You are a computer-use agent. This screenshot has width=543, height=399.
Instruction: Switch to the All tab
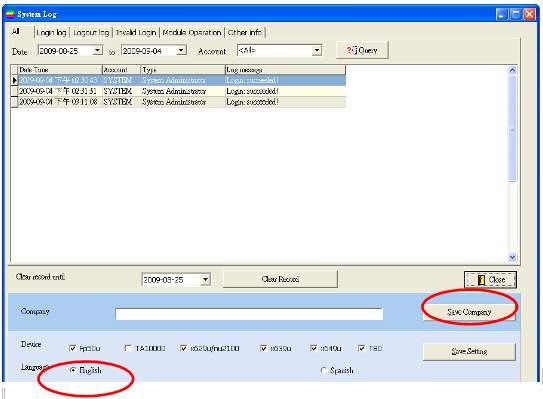[x=16, y=32]
